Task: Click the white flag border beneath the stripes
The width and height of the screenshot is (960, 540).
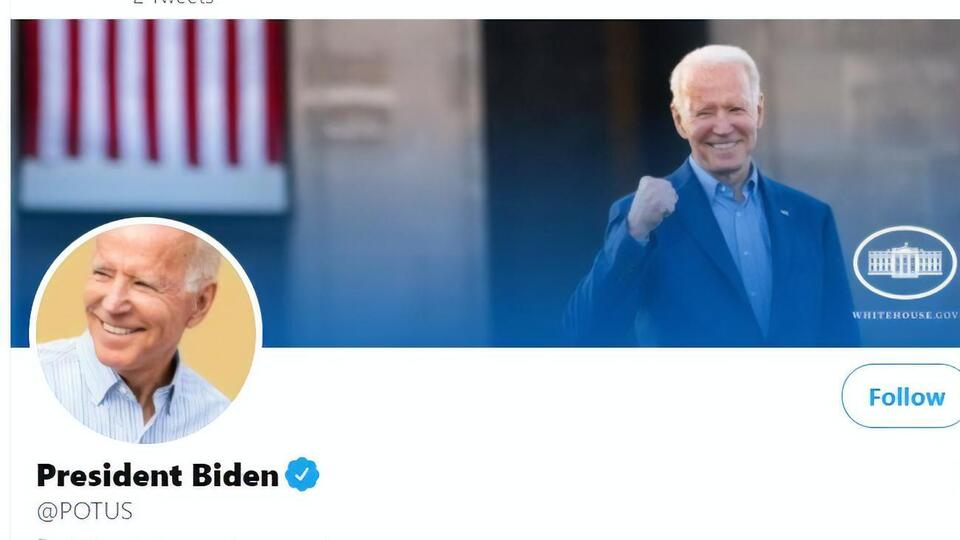Action: coord(153,187)
